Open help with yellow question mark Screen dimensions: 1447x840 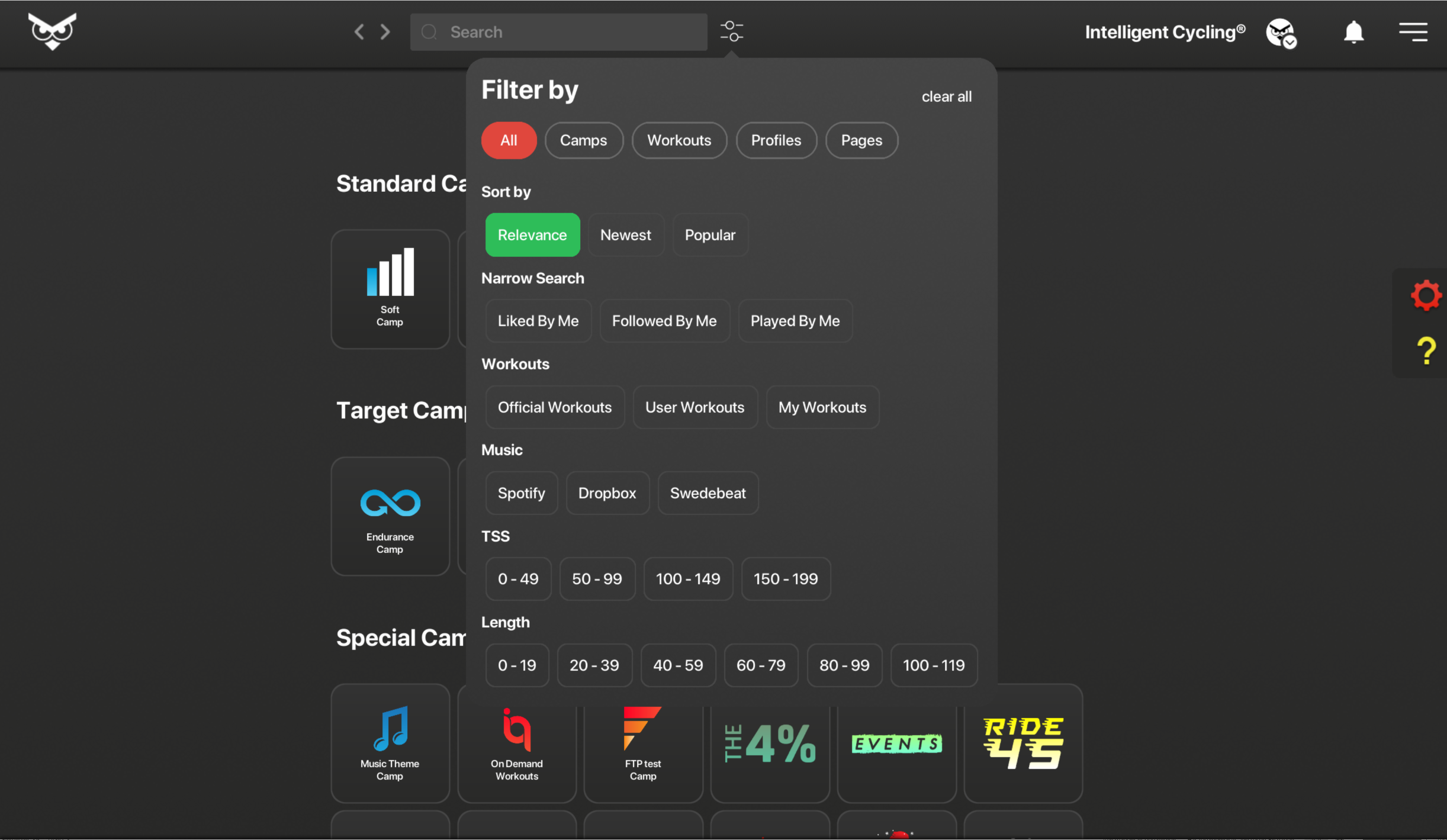1426,350
